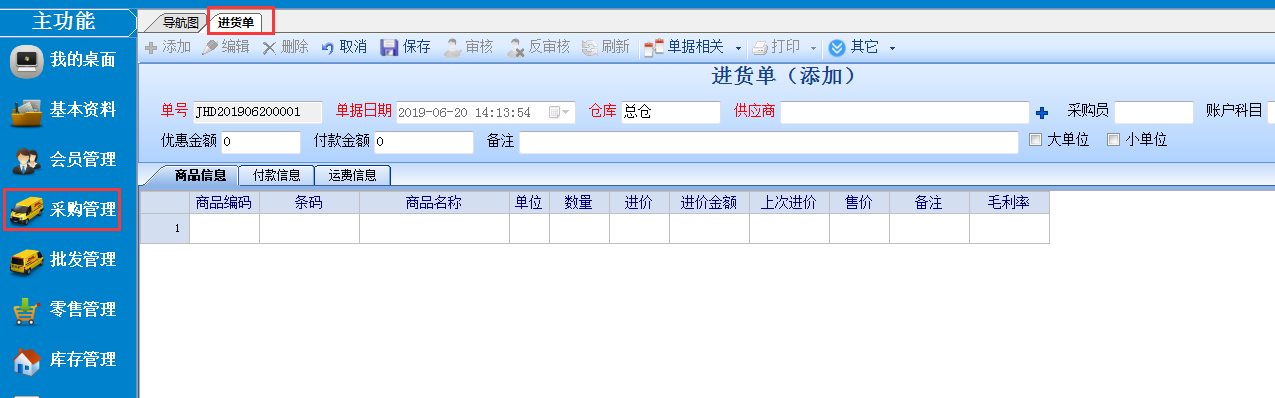
Task: Open 采购管理 in the sidebar
Action: click(63, 210)
